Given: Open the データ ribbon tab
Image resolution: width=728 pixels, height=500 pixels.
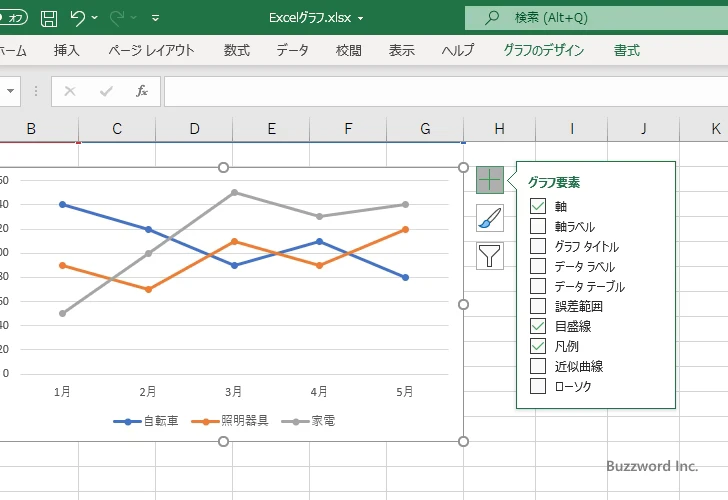Looking at the screenshot, I should [292, 50].
